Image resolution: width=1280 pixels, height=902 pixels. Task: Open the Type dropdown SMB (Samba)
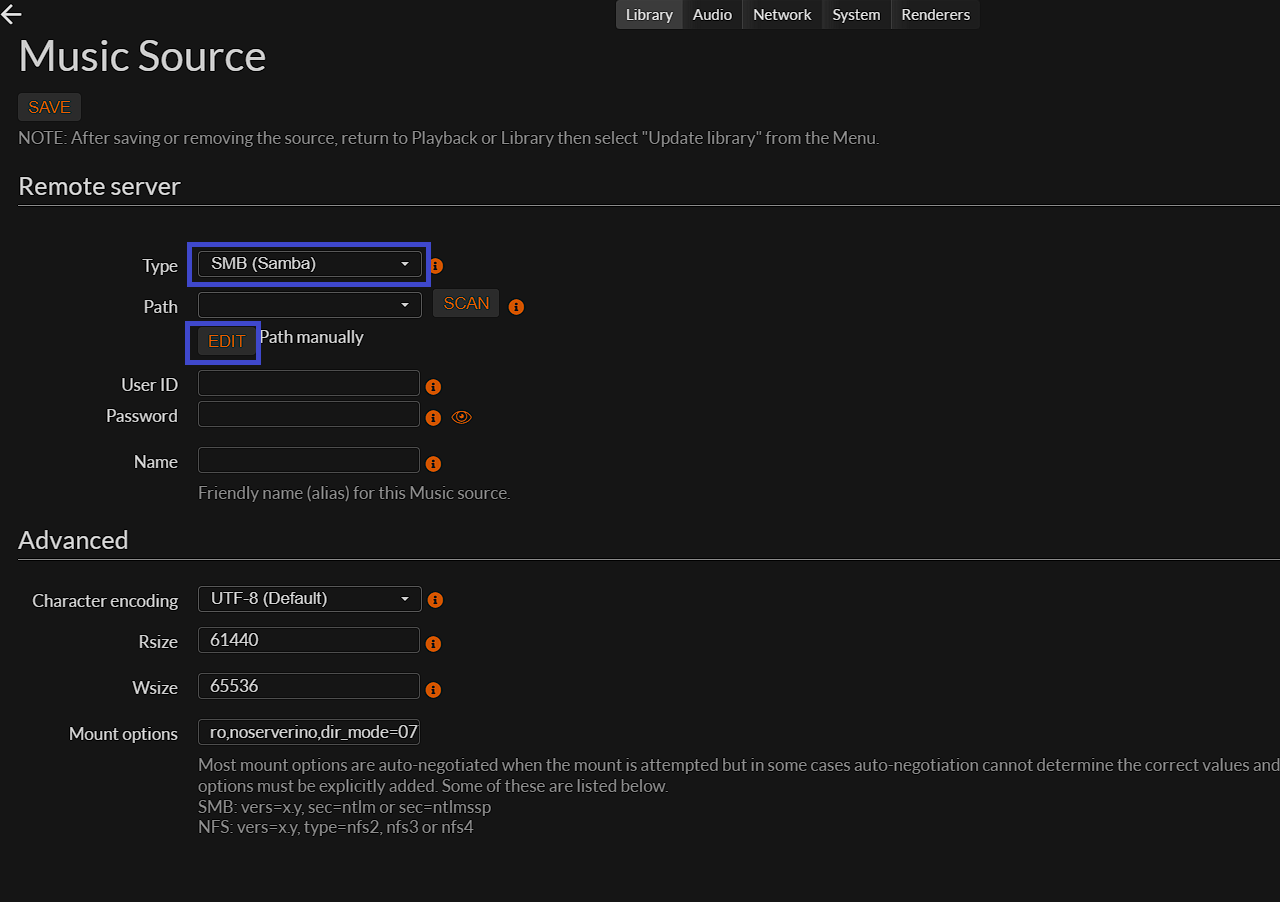point(309,263)
